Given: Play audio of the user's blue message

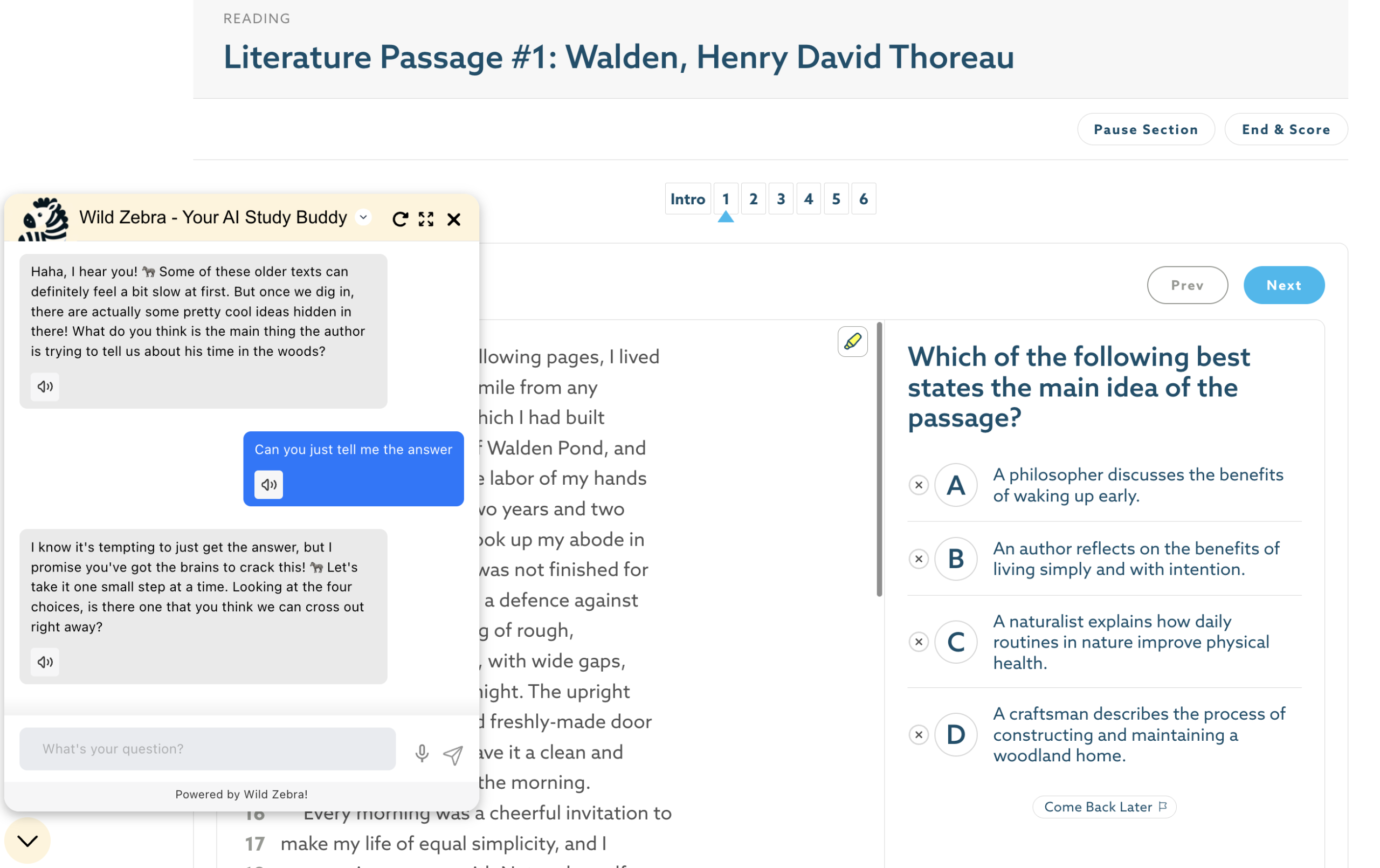Looking at the screenshot, I should pos(268,485).
